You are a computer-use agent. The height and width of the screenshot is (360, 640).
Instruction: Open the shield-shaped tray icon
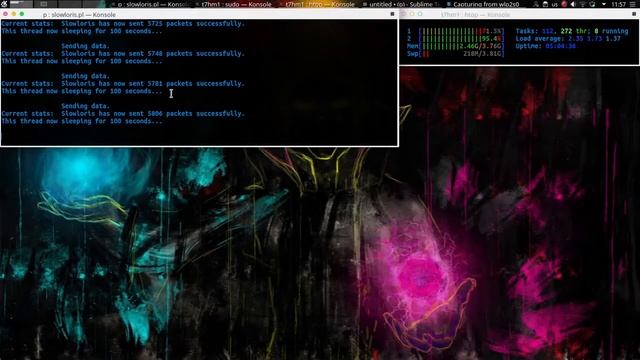pos(592,4)
